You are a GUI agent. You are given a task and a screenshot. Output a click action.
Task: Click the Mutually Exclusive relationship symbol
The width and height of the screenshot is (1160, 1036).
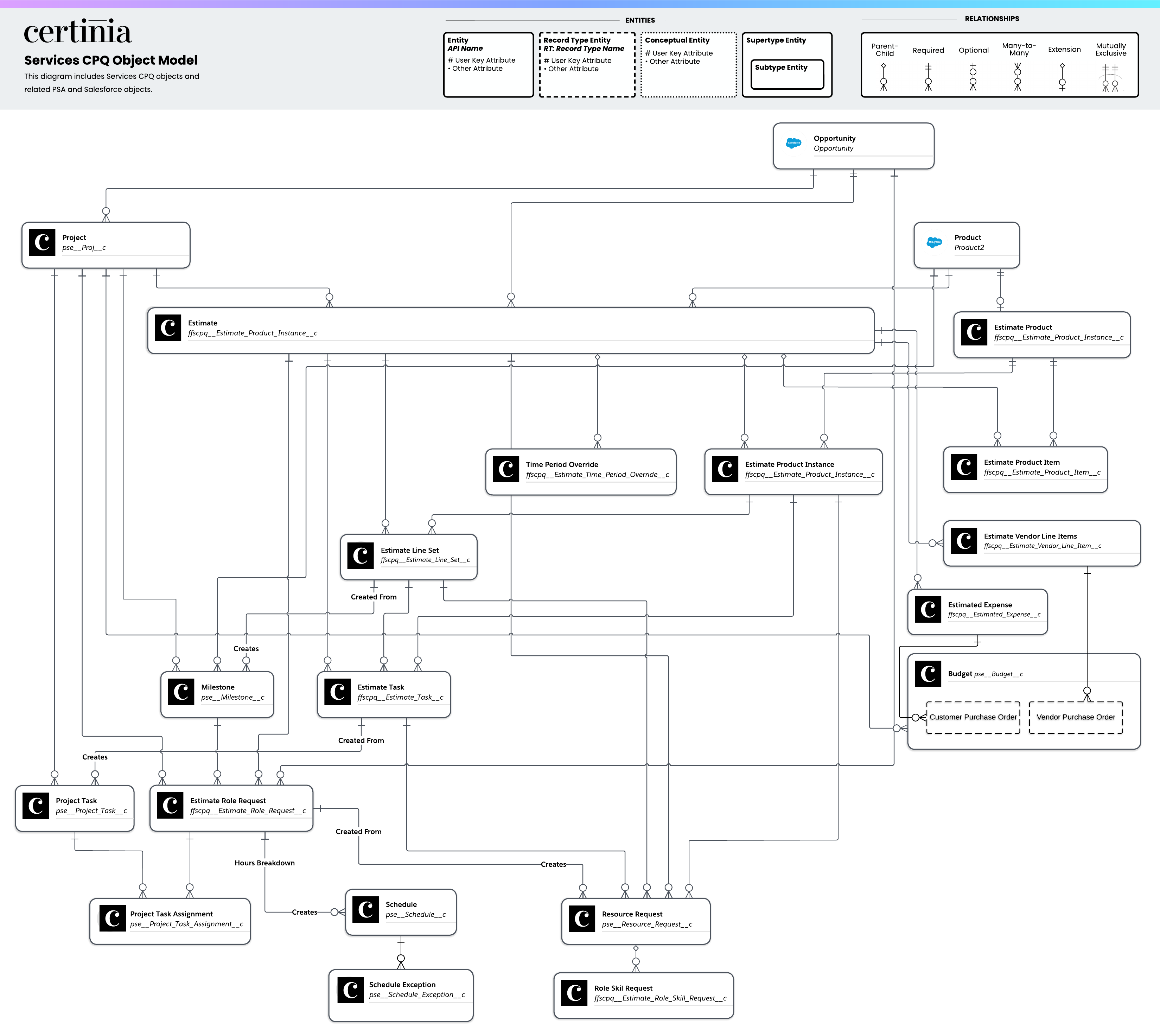coord(1110,78)
